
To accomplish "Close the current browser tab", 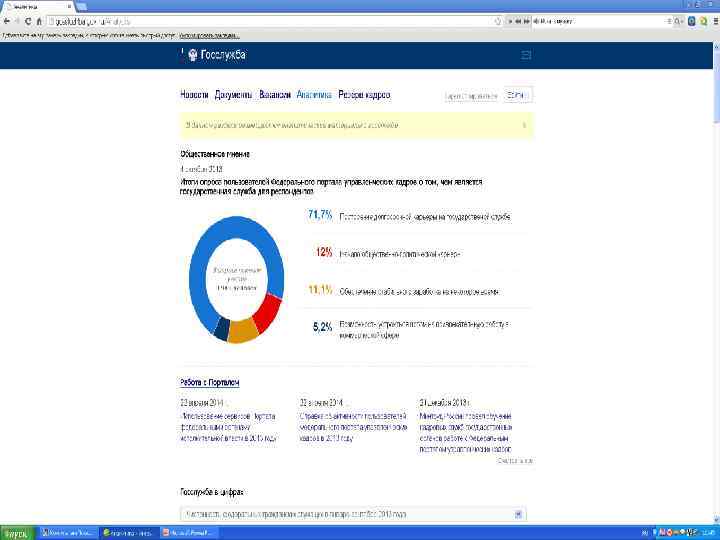I will point(70,6).
